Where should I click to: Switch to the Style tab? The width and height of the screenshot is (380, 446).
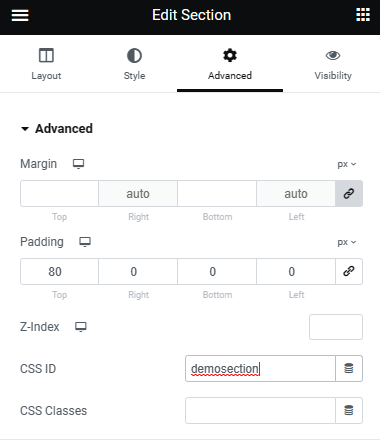point(134,65)
